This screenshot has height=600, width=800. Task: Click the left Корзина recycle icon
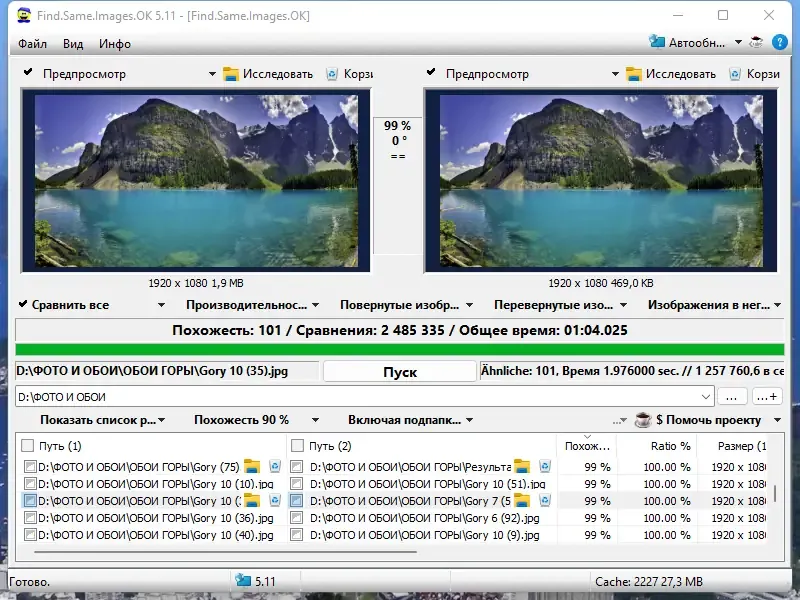coord(332,74)
